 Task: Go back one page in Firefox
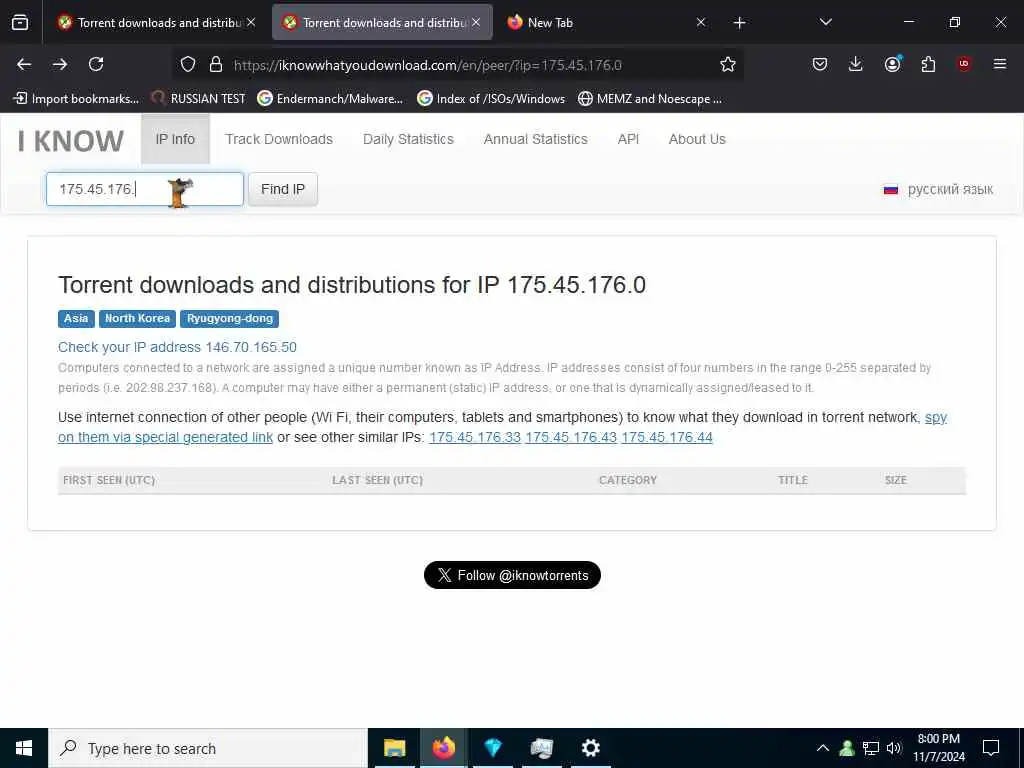24,64
